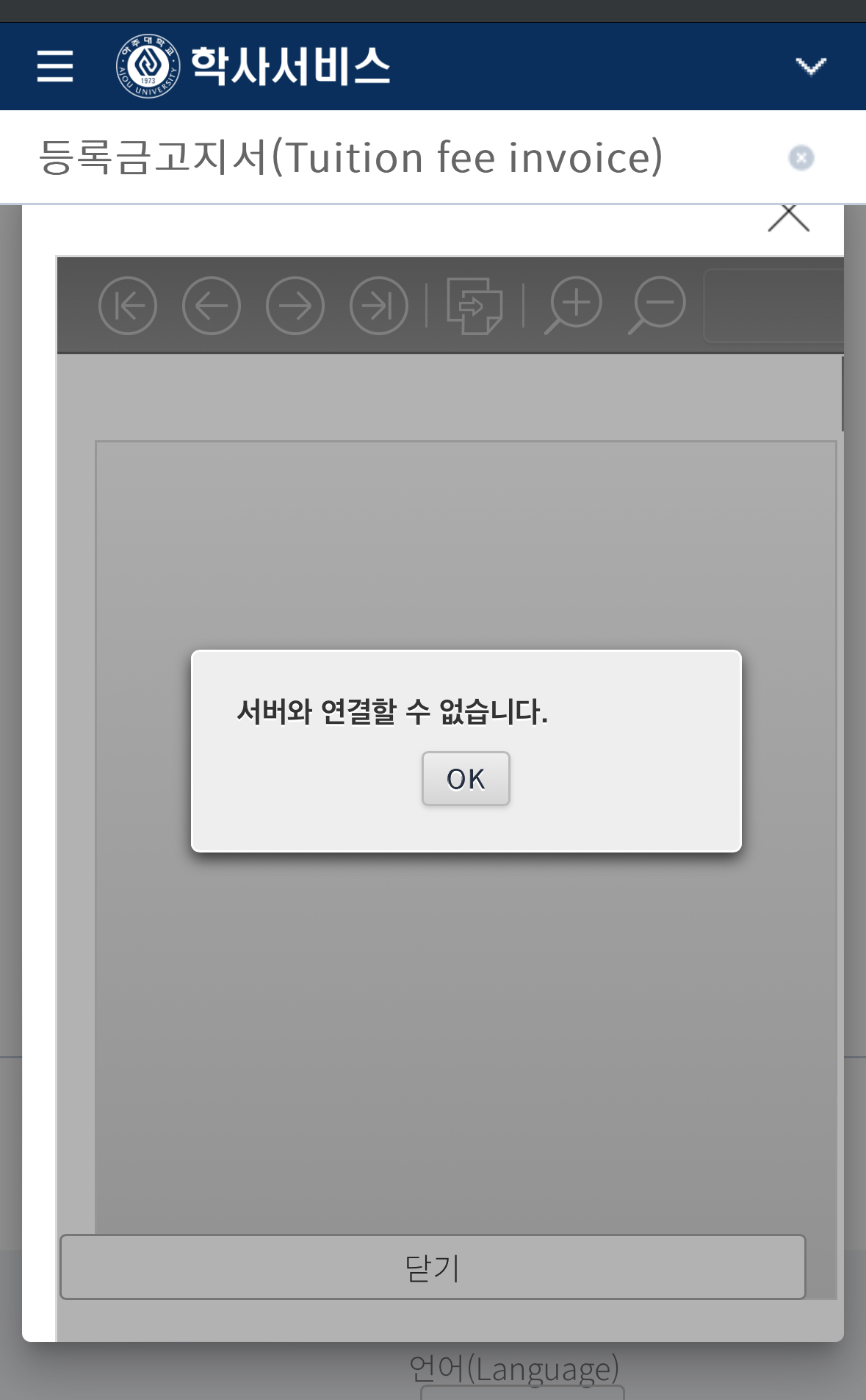This screenshot has width=866, height=1400.
Task: Confirm the server error with OK
Action: (x=466, y=779)
